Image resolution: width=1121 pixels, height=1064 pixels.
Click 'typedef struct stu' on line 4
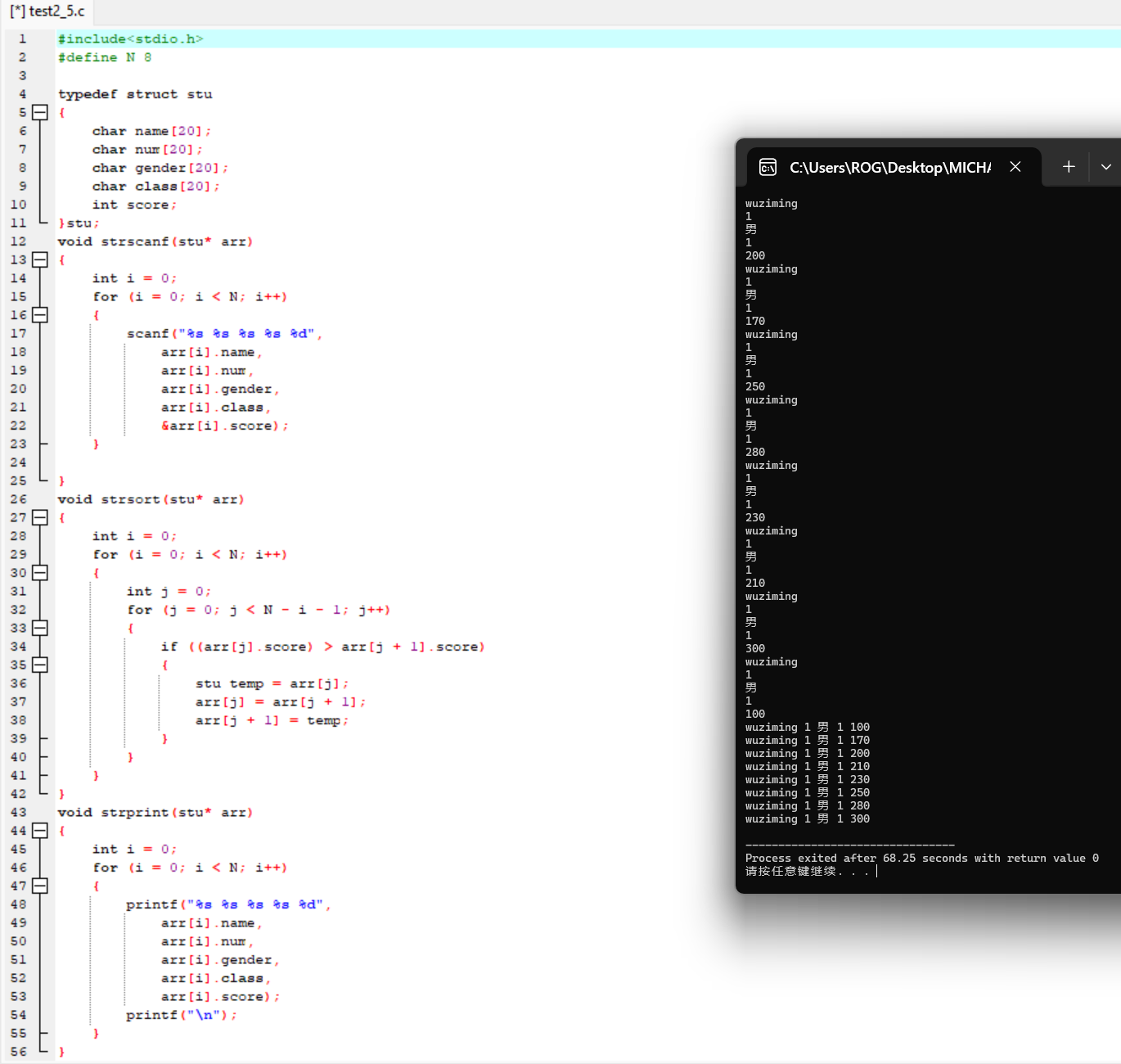click(x=135, y=94)
